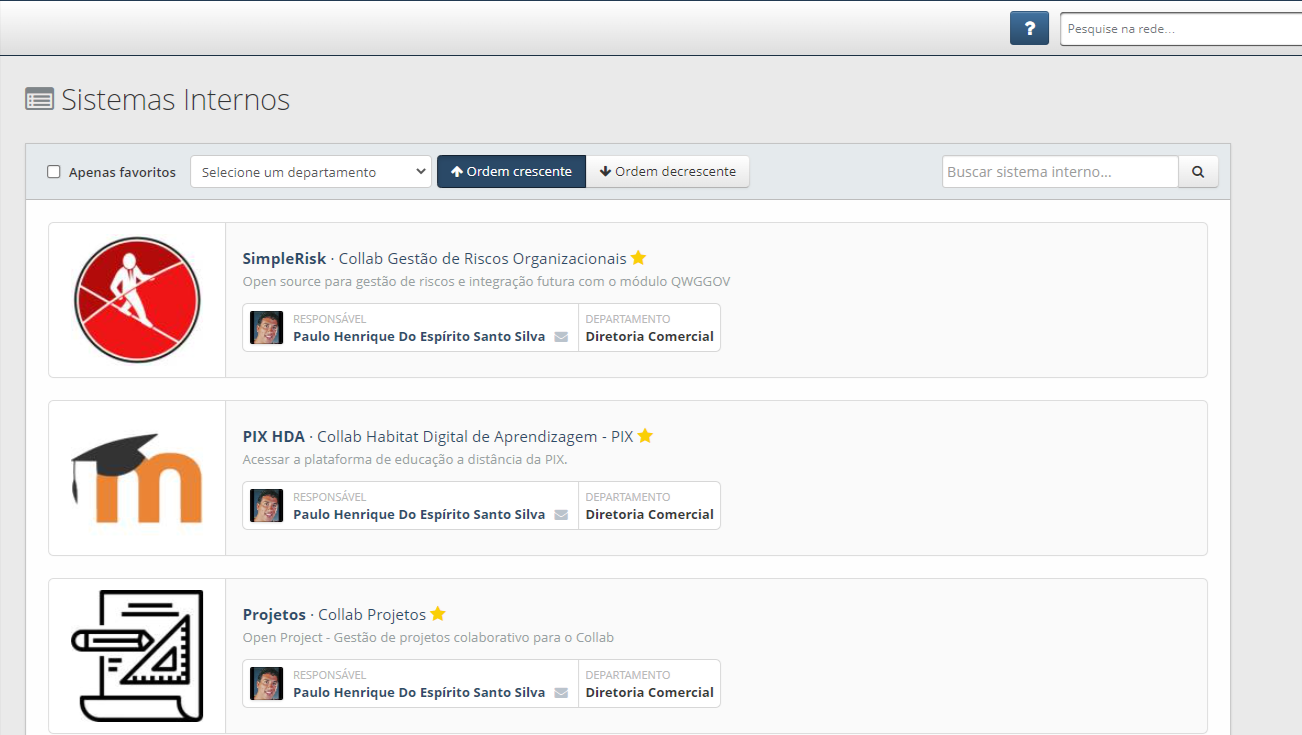This screenshot has width=1302, height=735.
Task: Focus the Buscar sistema interno field
Action: pyautogui.click(x=1060, y=171)
